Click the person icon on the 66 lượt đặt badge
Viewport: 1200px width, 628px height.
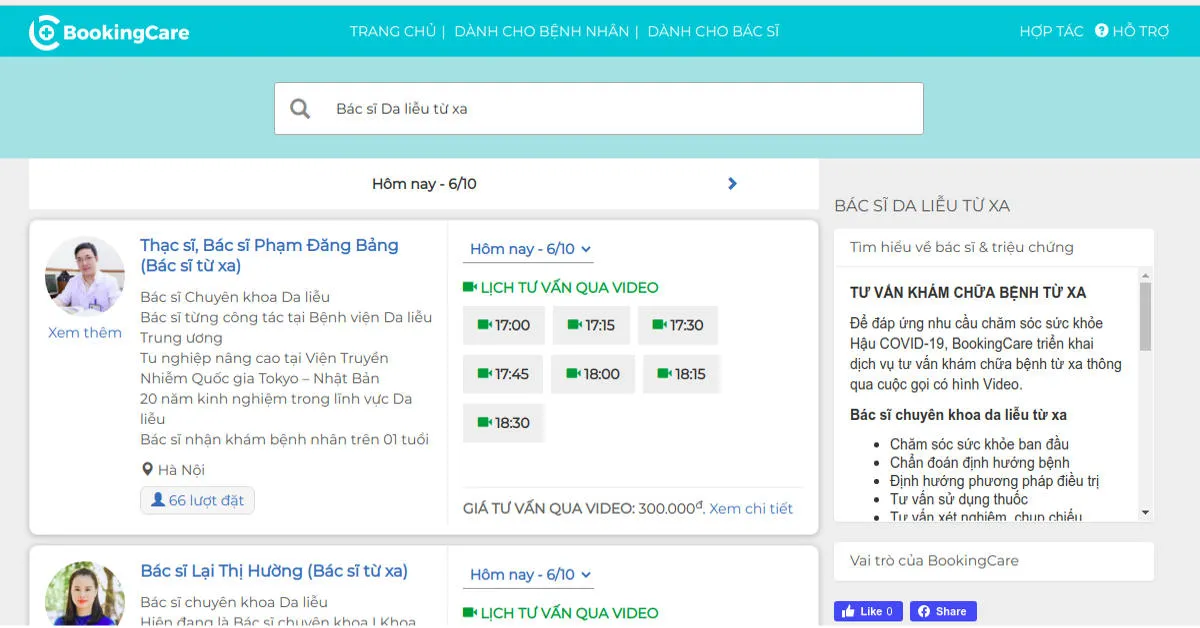tap(158, 500)
